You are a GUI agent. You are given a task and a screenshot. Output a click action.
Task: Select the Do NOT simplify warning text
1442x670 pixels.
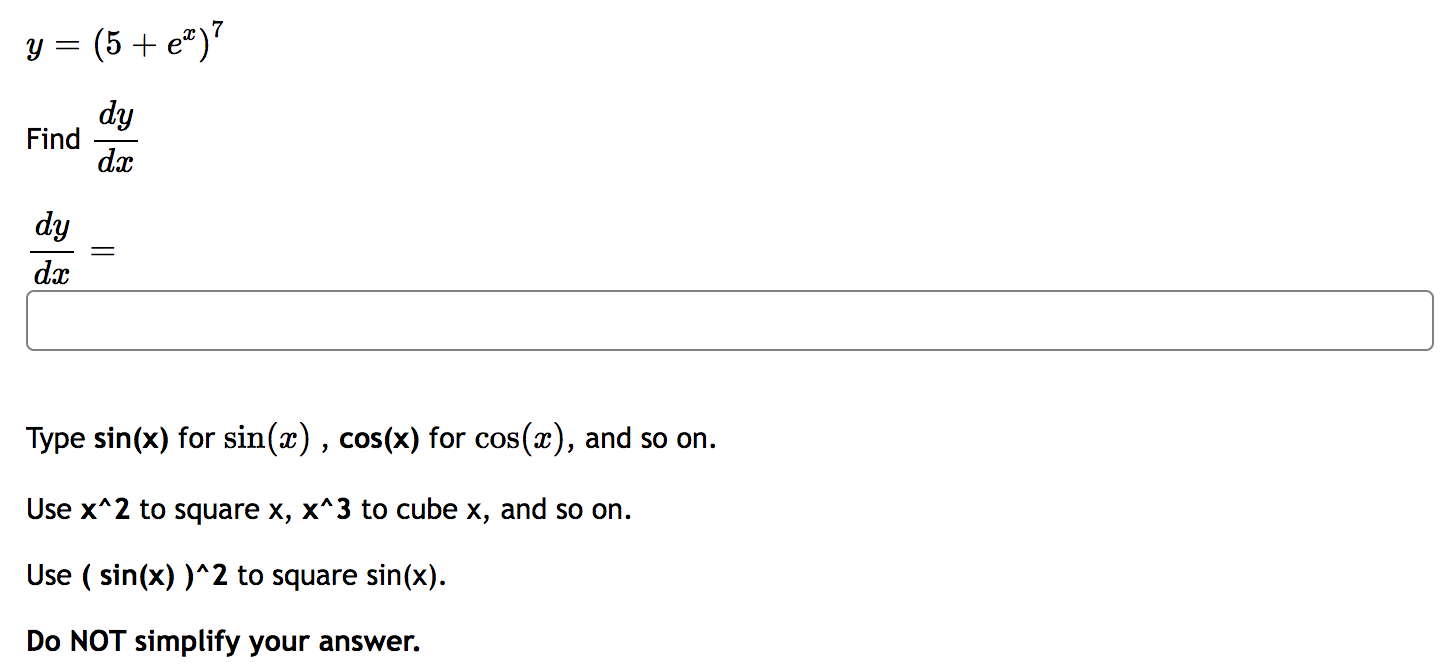click(220, 641)
